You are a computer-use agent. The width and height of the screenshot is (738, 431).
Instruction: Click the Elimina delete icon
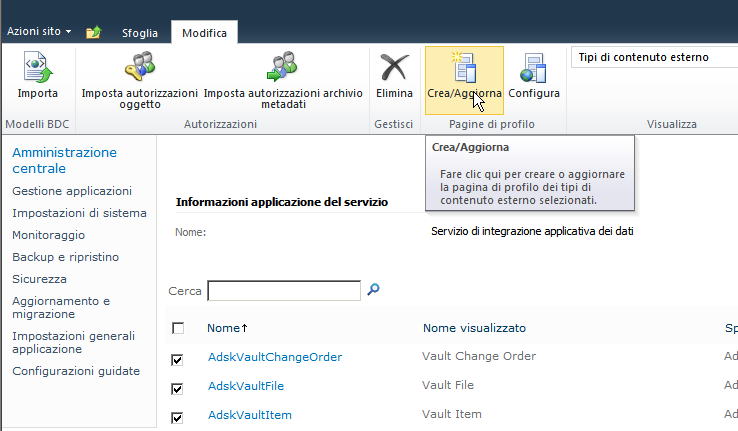coord(394,68)
